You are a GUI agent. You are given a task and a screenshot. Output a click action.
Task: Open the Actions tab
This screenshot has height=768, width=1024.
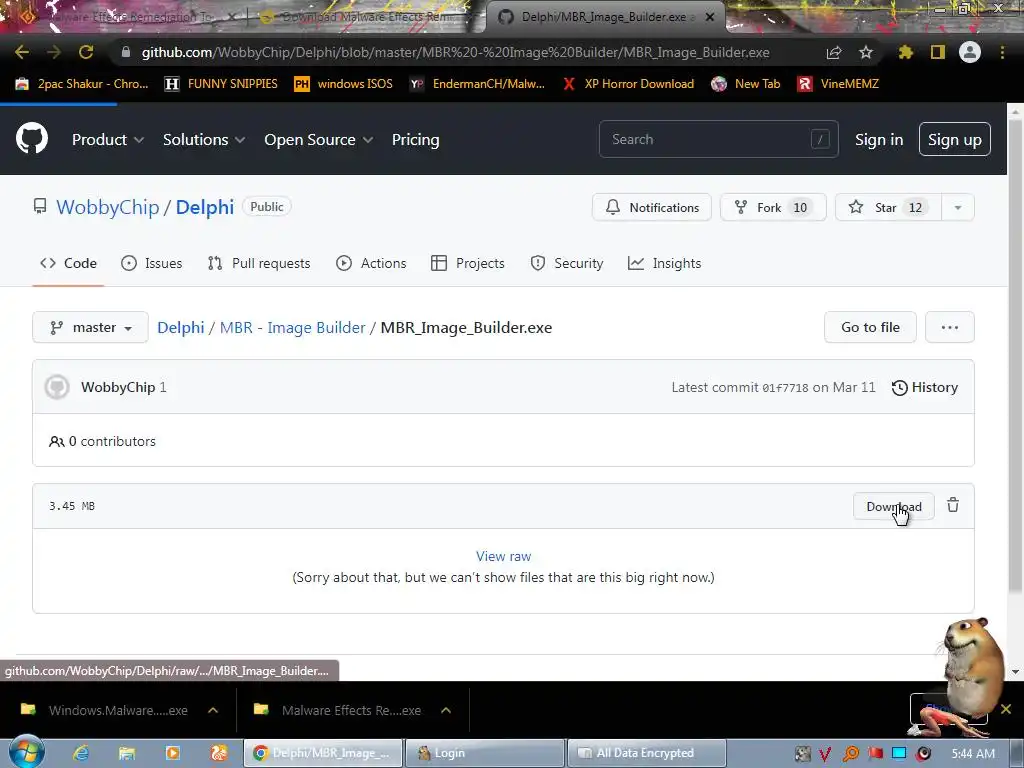pos(371,263)
